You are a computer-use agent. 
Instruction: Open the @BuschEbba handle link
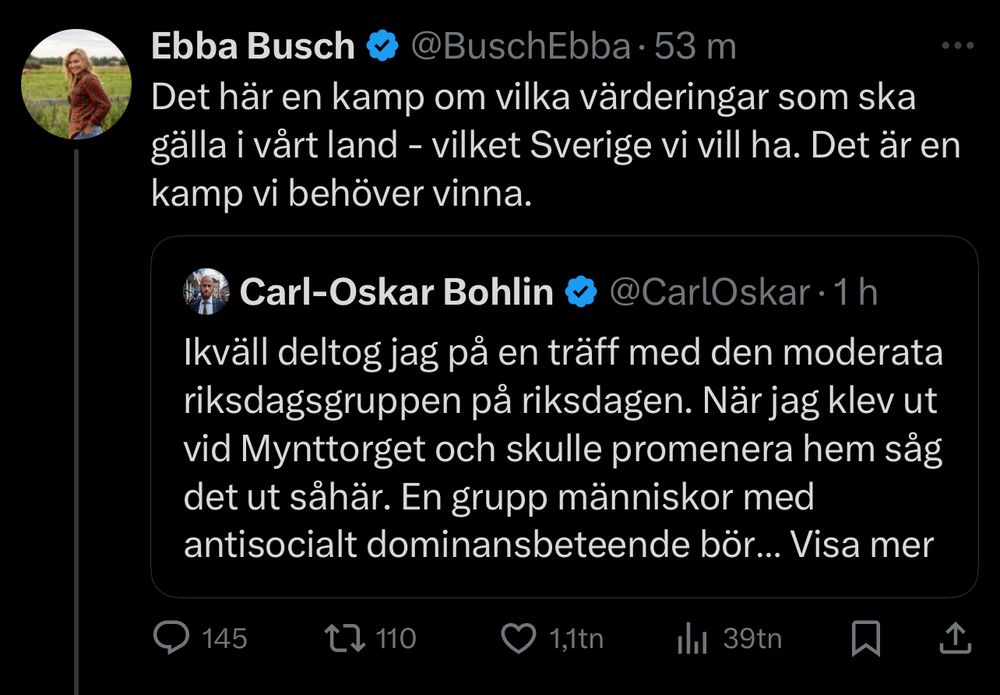[520, 46]
